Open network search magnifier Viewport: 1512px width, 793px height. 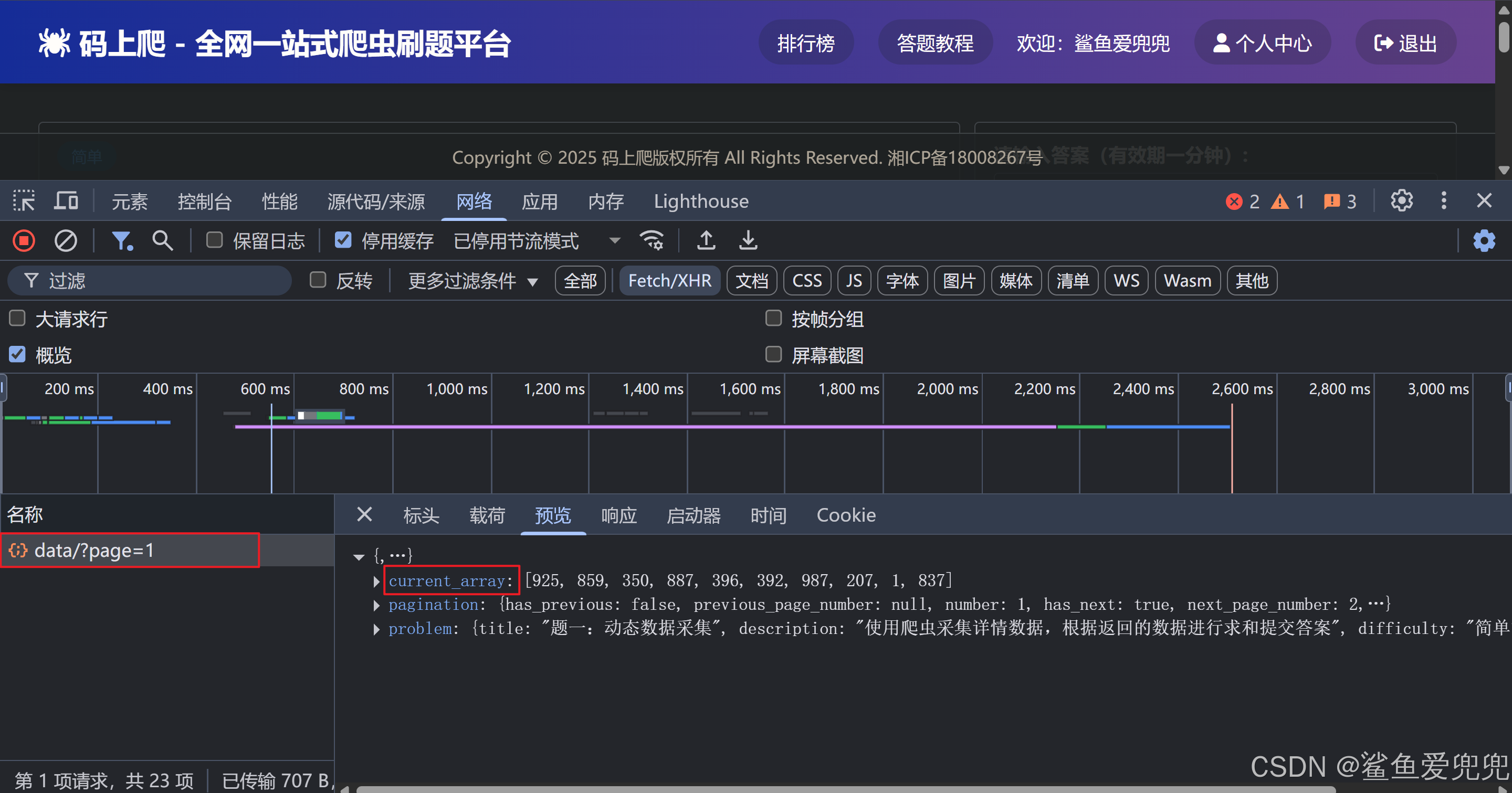(162, 241)
